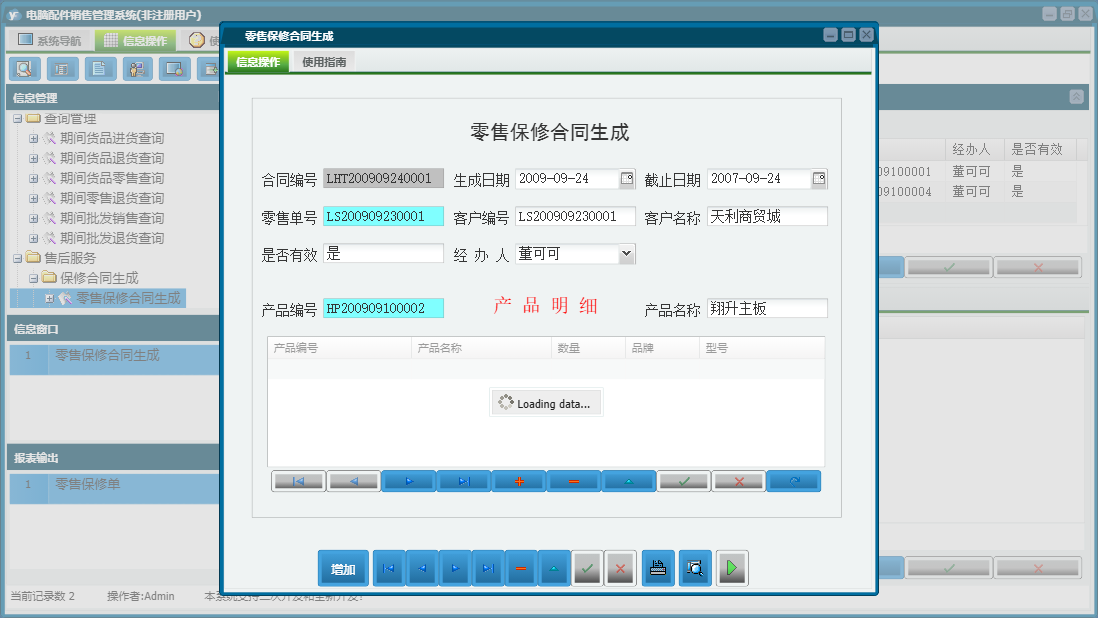Click the next-record arrow in bottom navigation bar
Viewport: 1098px width, 618px height.
pos(455,567)
